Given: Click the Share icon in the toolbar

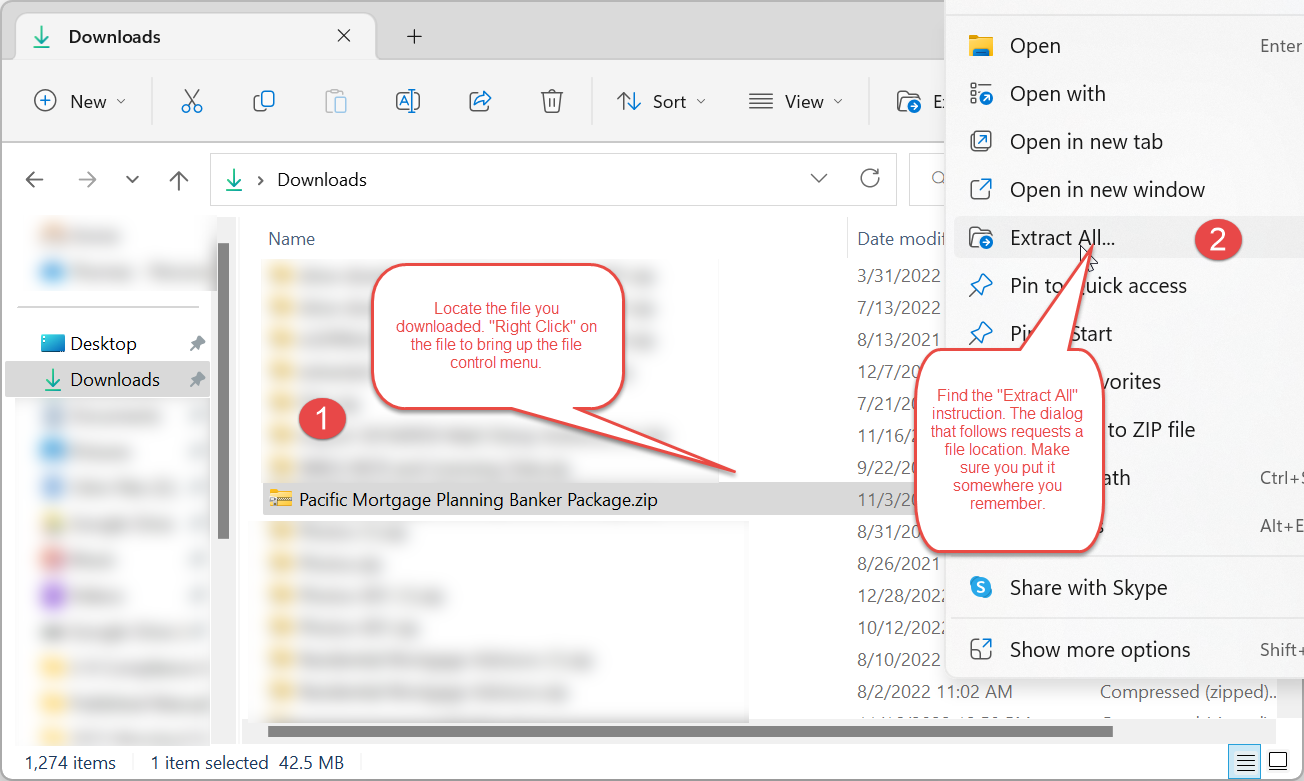Looking at the screenshot, I should 480,101.
